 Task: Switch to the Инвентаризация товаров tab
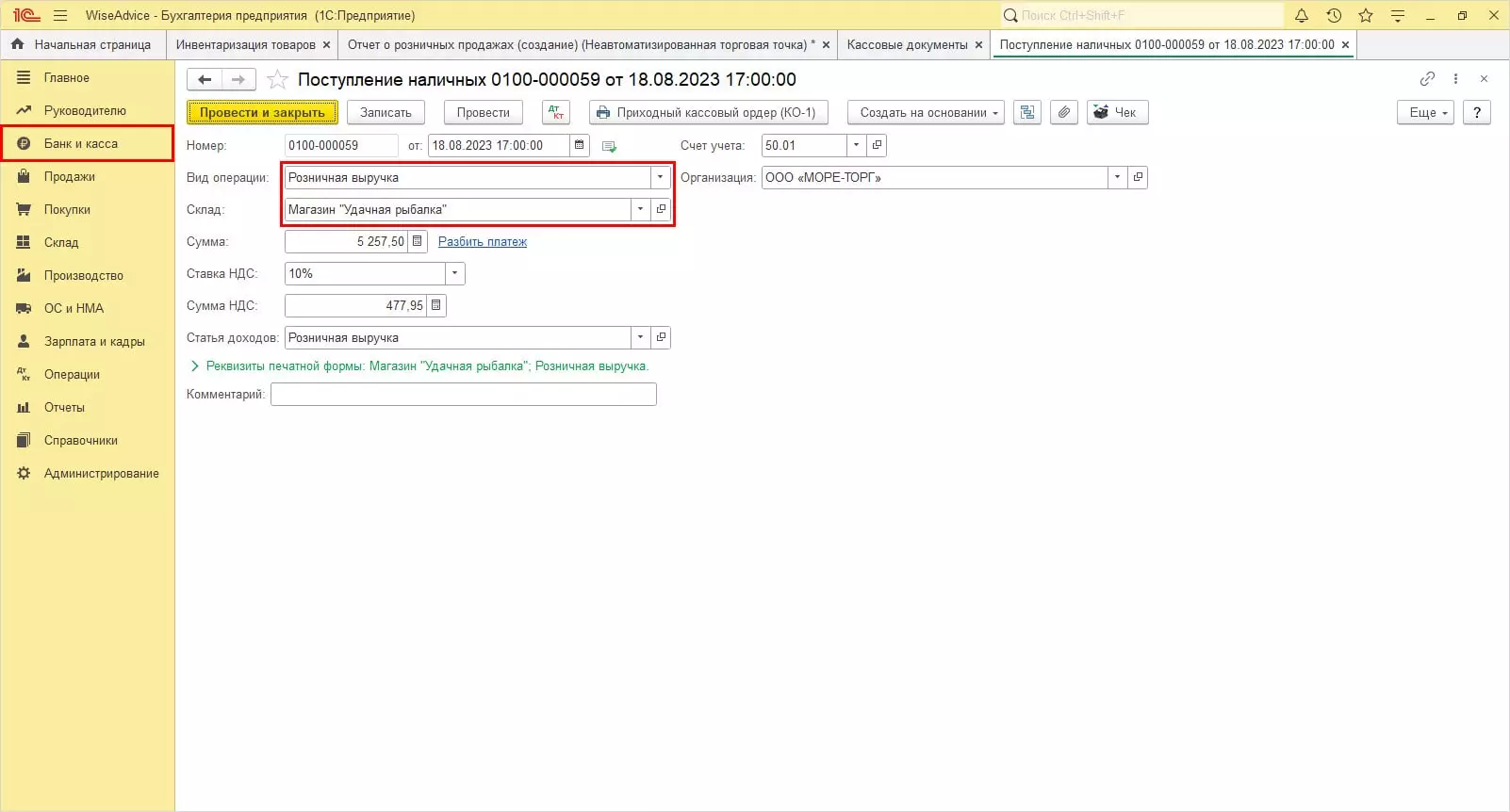(x=245, y=45)
